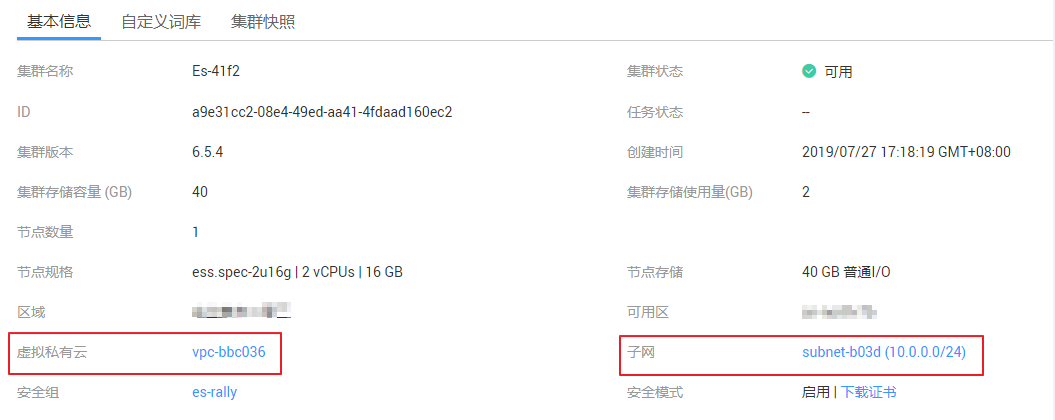Click the blurred 区域 value

coord(241,312)
